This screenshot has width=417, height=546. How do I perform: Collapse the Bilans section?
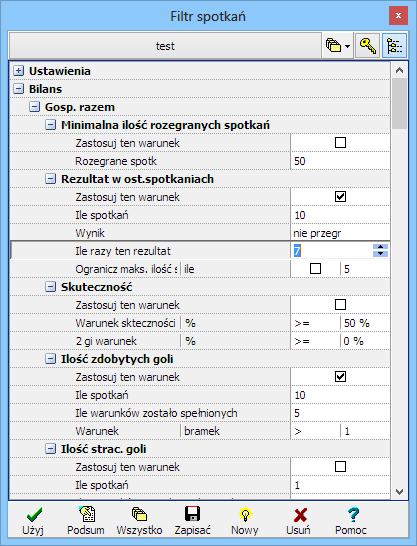(18, 89)
